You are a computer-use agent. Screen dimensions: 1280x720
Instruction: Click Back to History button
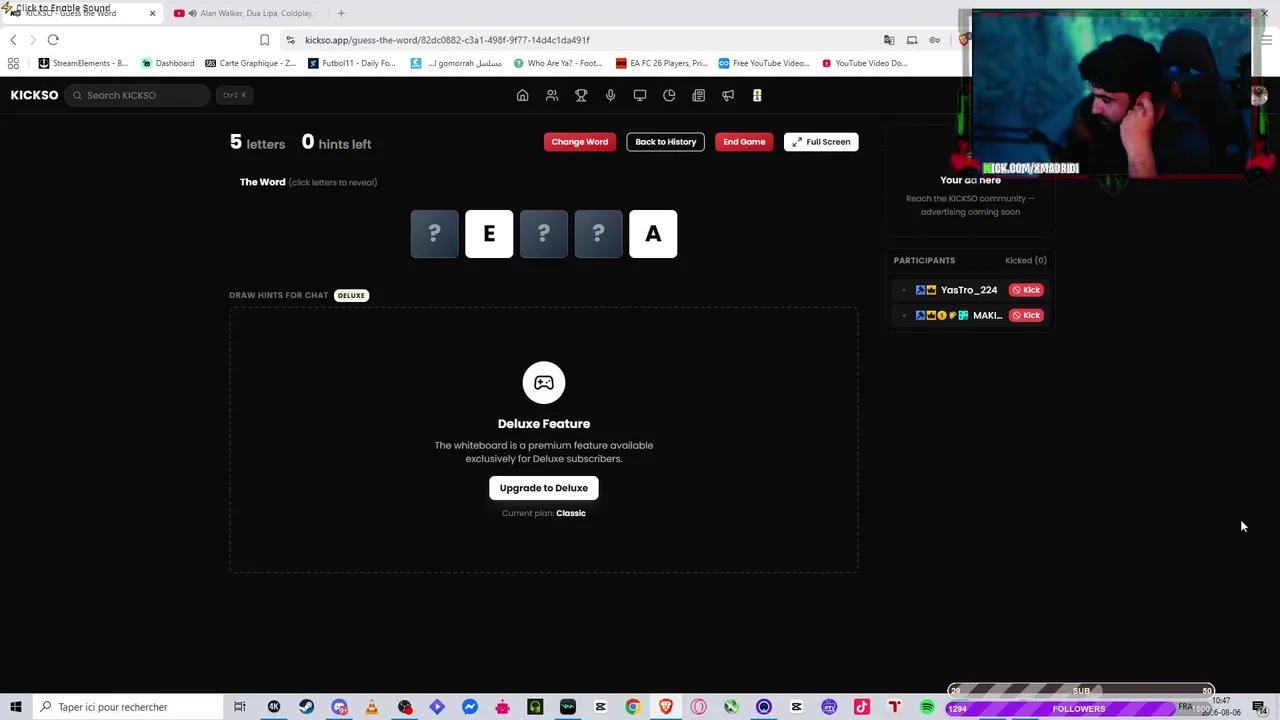pos(666,142)
